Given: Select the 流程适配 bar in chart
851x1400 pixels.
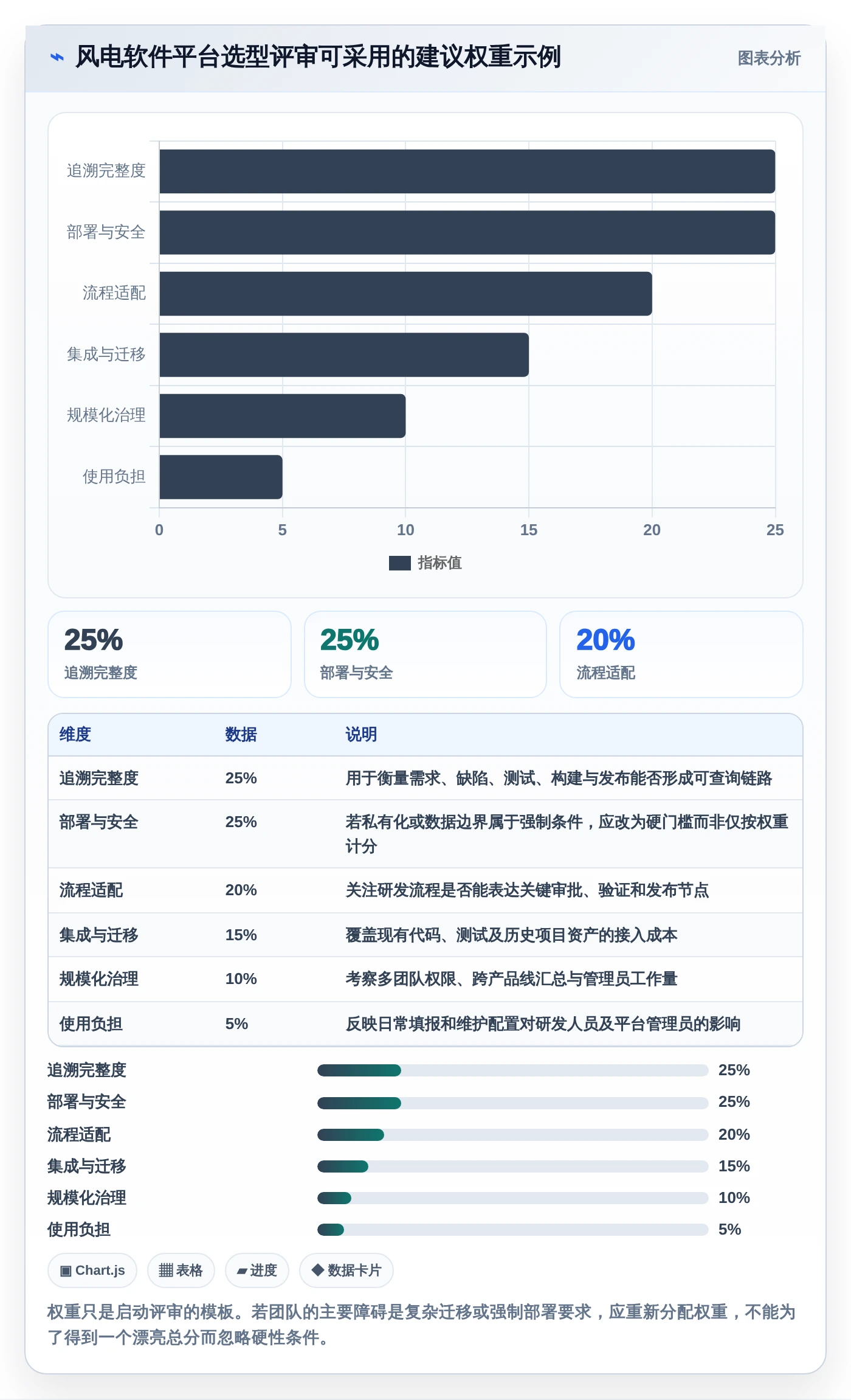Looking at the screenshot, I should pyautogui.click(x=405, y=294).
